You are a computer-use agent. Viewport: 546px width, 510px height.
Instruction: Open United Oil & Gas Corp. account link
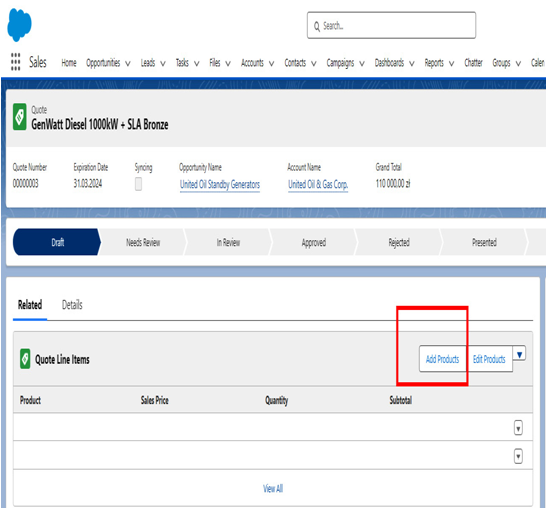318,185
